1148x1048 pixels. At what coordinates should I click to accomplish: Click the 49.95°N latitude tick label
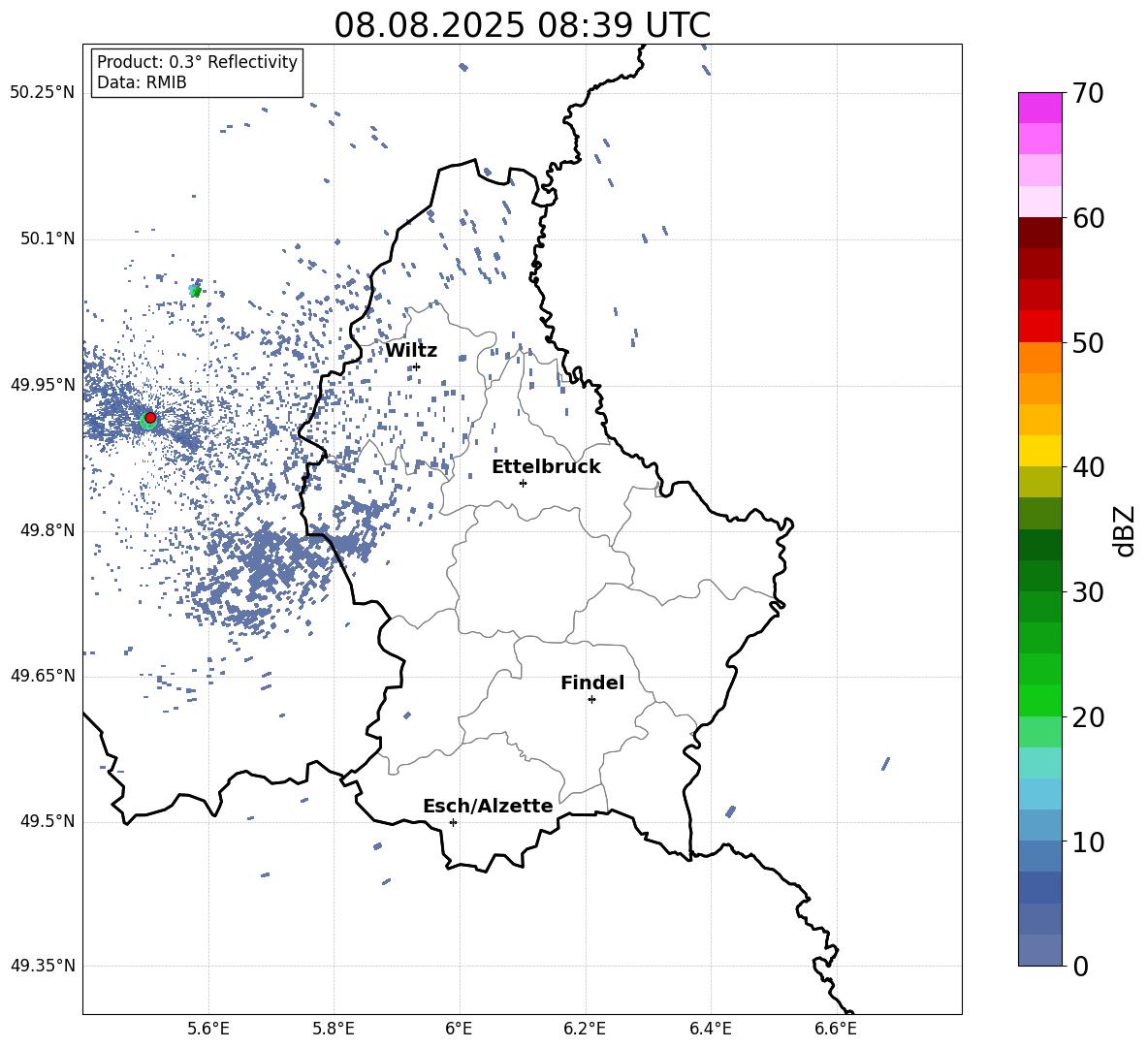[43, 385]
